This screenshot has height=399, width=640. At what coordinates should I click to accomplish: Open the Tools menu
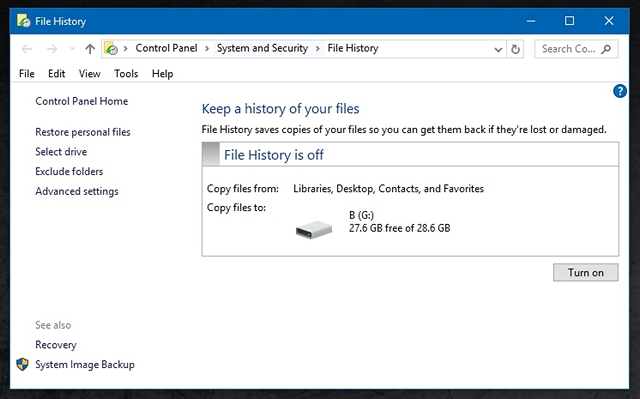click(126, 73)
